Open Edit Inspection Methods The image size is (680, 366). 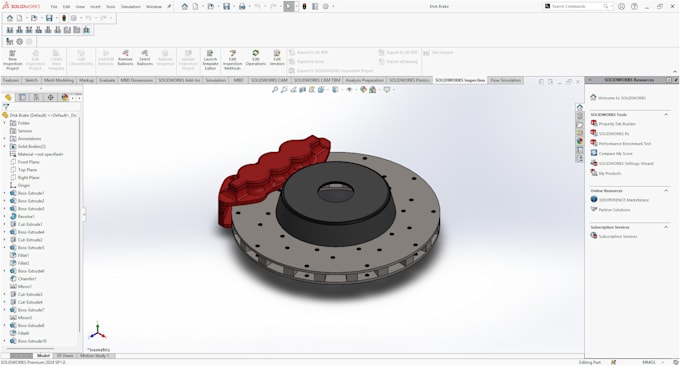tap(232, 60)
